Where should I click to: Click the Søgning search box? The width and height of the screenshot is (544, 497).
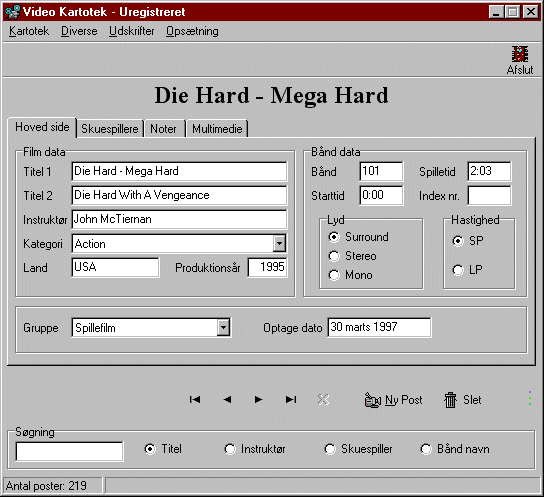point(69,451)
